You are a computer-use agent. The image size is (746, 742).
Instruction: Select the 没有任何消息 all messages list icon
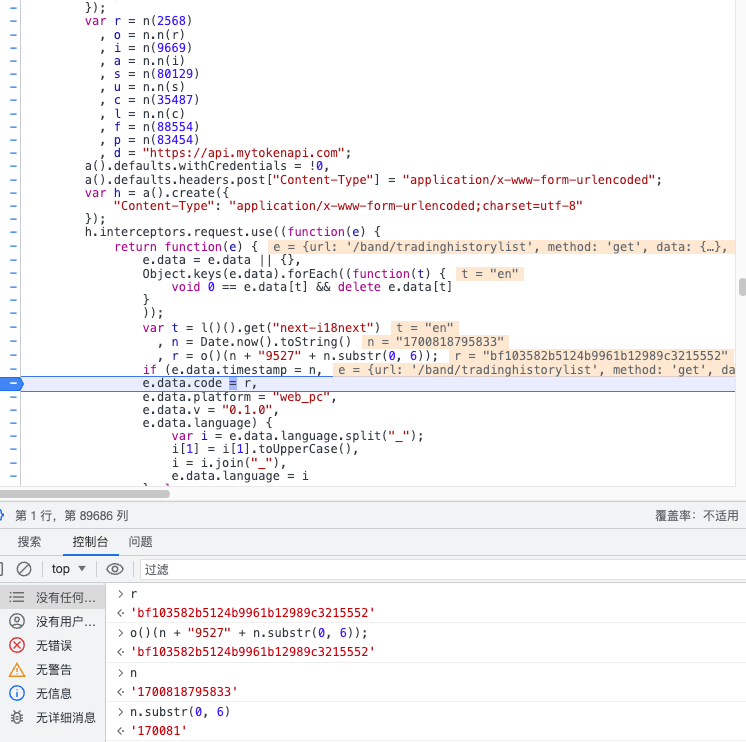tap(17, 597)
